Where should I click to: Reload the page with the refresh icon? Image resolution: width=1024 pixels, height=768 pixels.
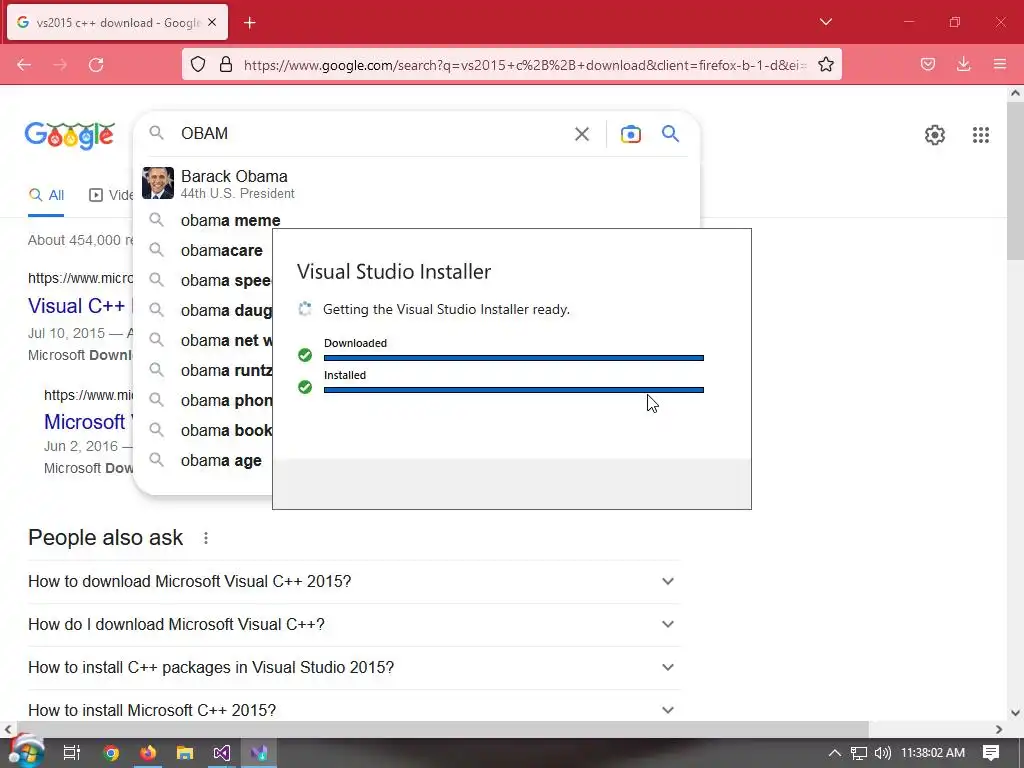pos(96,65)
